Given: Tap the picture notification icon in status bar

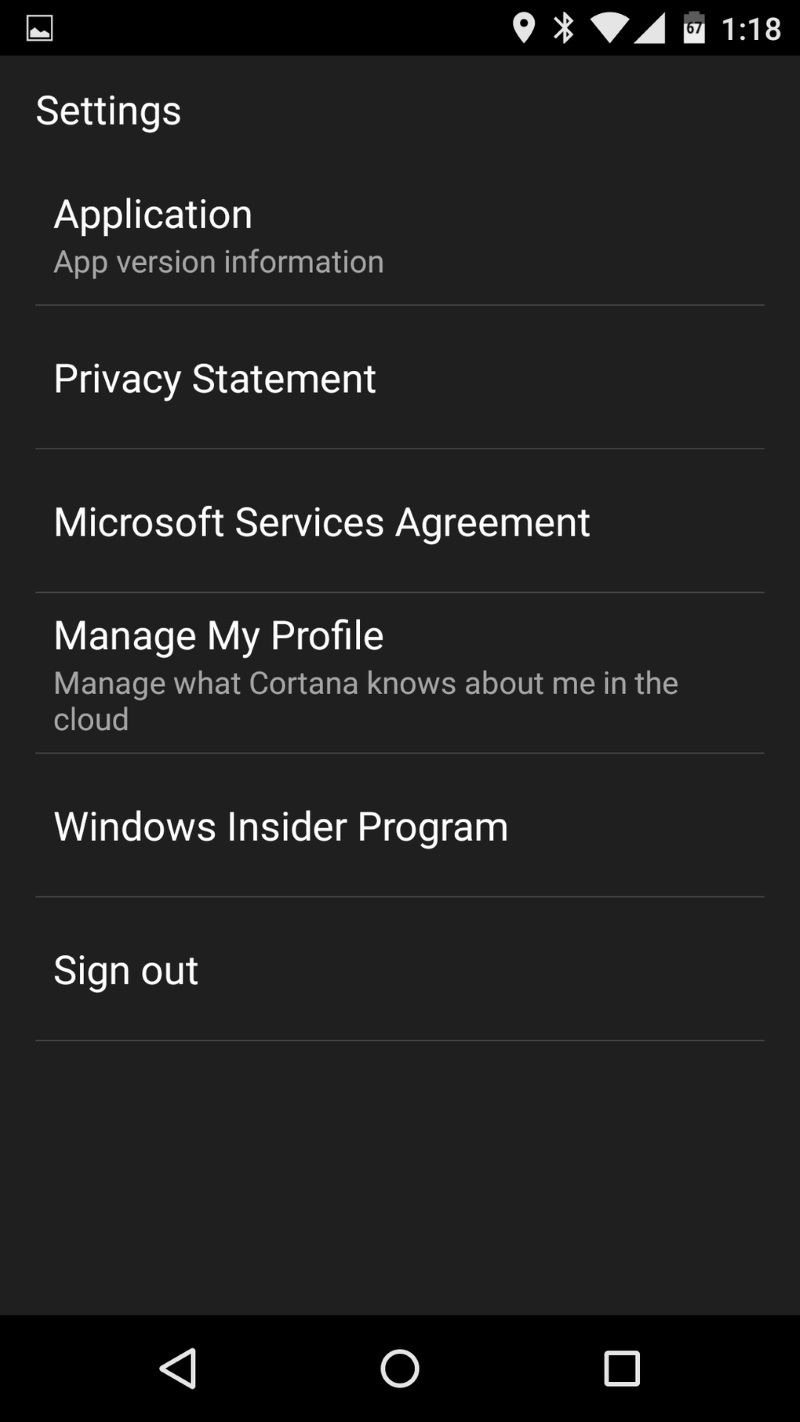Looking at the screenshot, I should coord(39,28).
